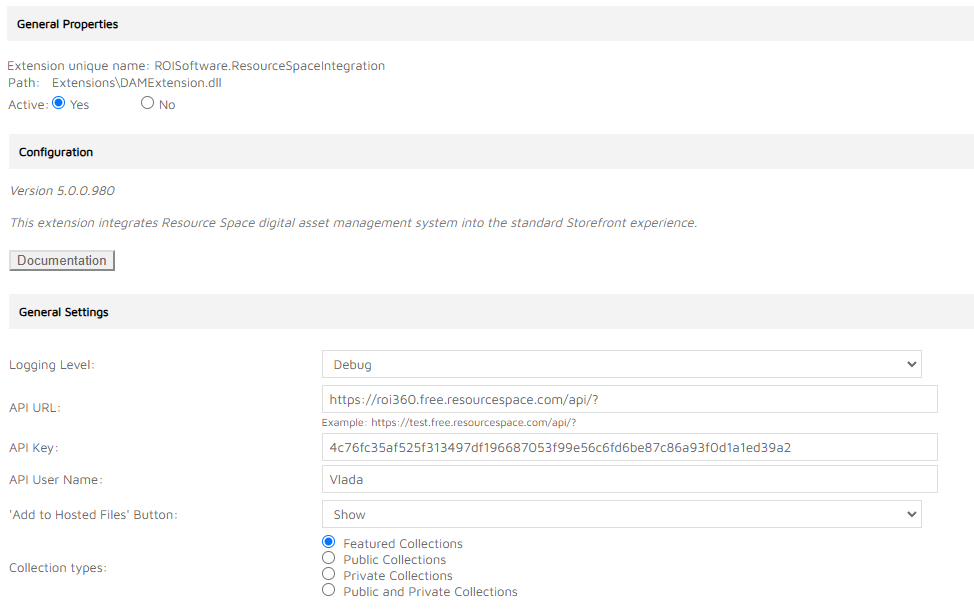
Task: Focus the API Key text box
Action: coord(629,448)
